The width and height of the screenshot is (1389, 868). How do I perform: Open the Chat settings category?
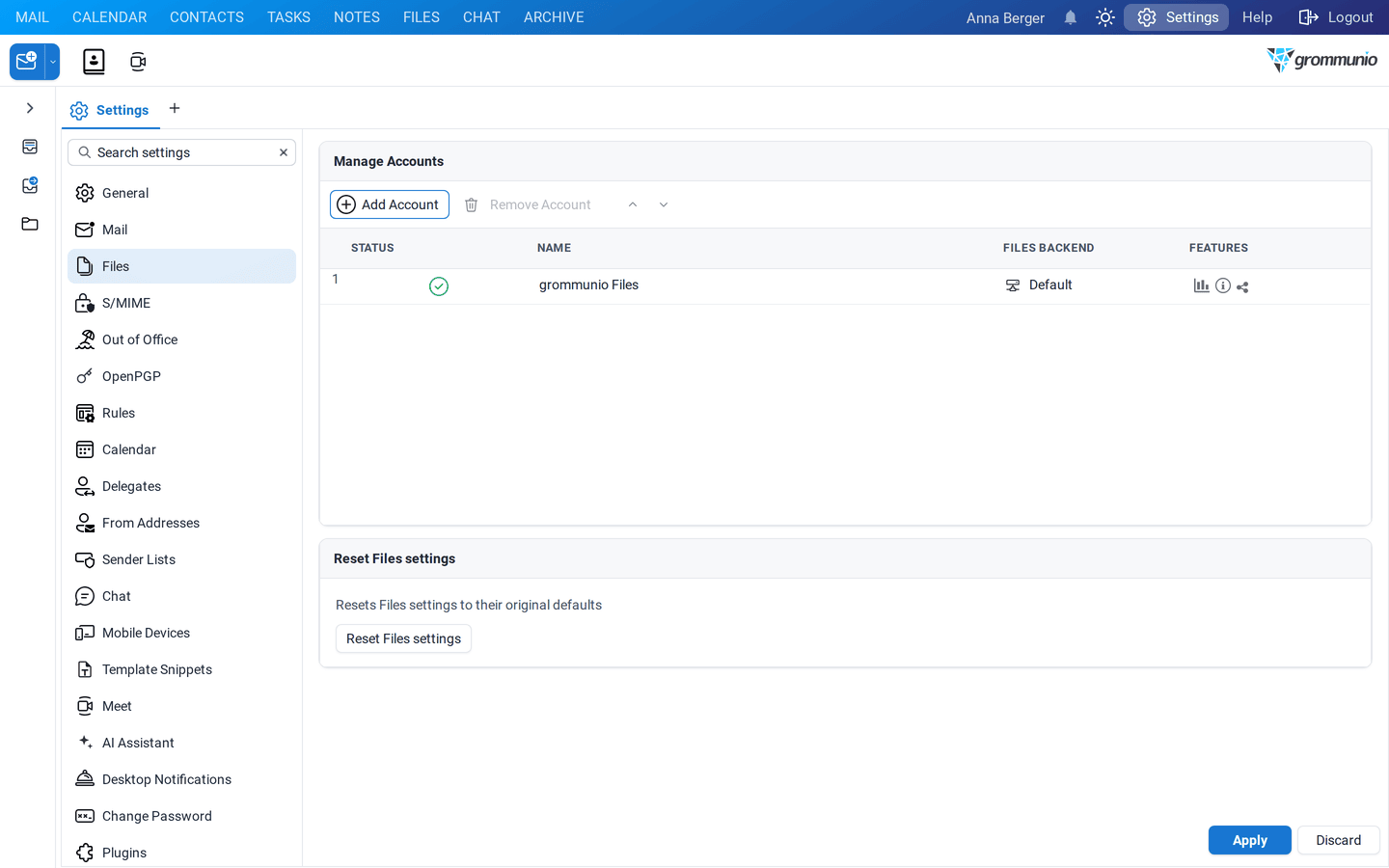[181, 596]
